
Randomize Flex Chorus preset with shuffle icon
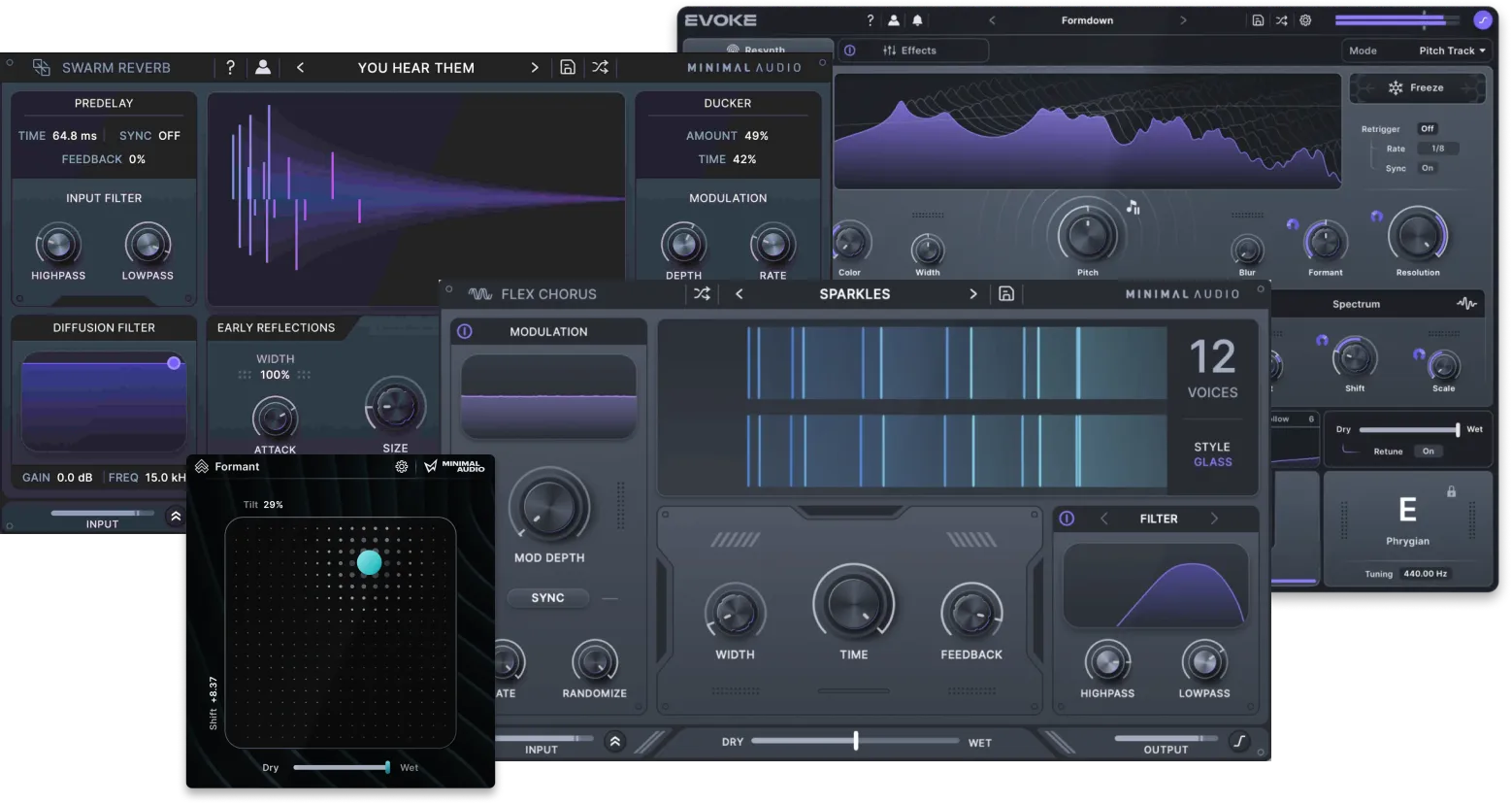pyautogui.click(x=702, y=293)
